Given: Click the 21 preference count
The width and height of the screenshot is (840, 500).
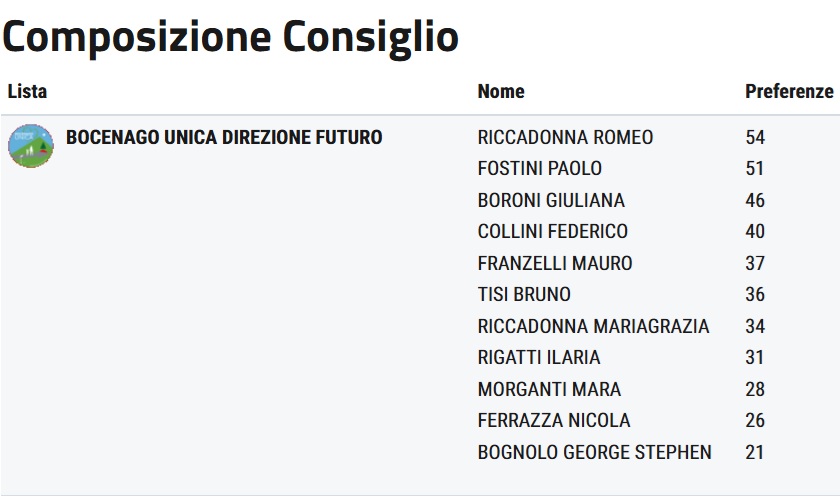Looking at the screenshot, I should pyautogui.click(x=755, y=452).
